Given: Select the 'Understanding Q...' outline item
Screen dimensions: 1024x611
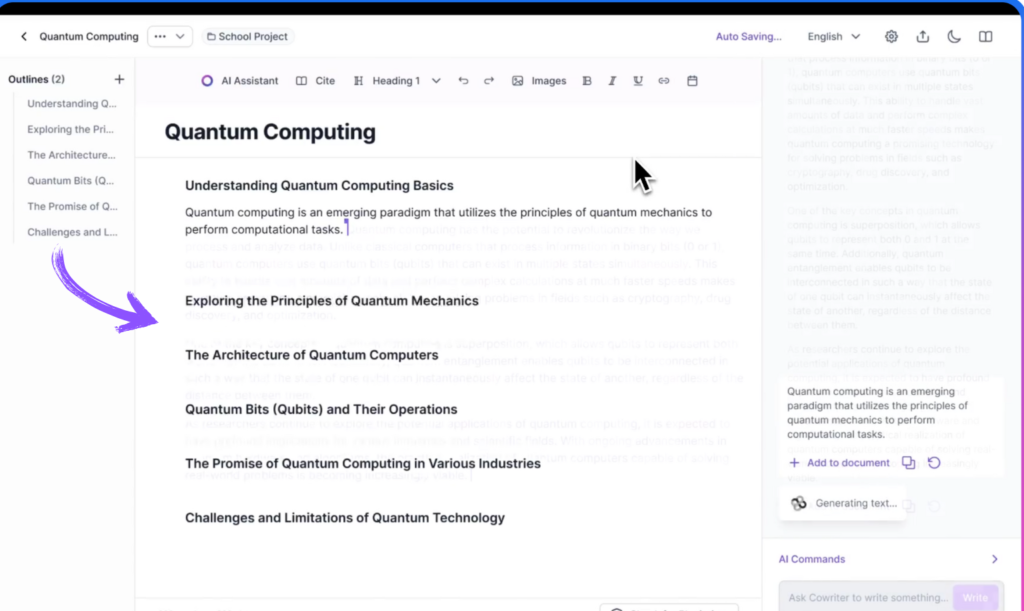Looking at the screenshot, I should [72, 104].
